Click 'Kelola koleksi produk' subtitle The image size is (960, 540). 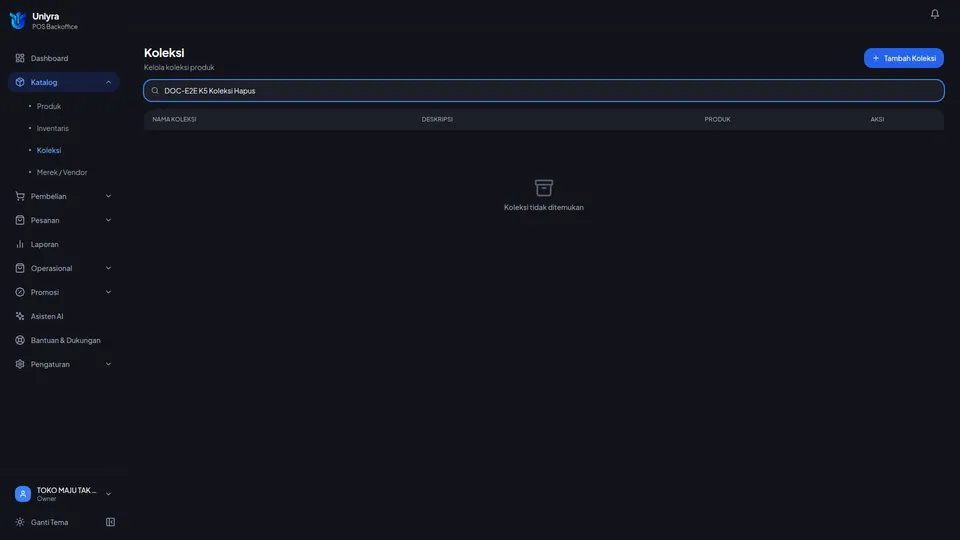coord(179,67)
